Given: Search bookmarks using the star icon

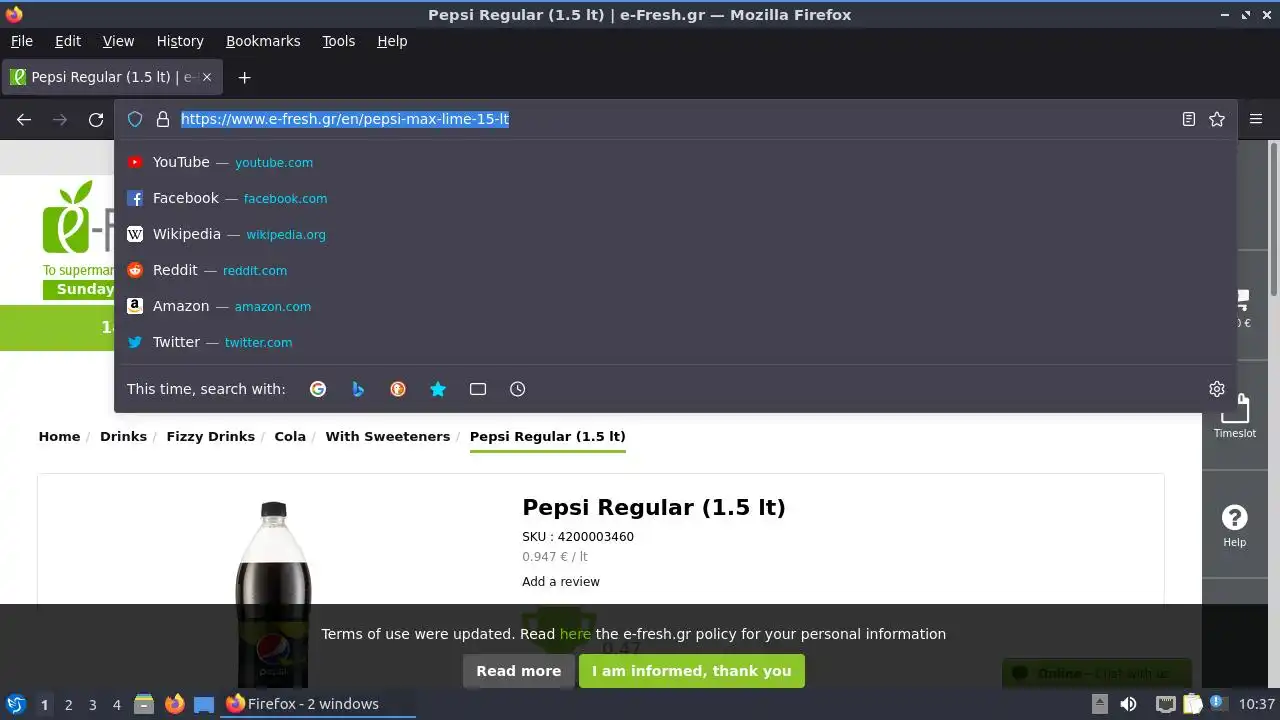Looking at the screenshot, I should [438, 389].
